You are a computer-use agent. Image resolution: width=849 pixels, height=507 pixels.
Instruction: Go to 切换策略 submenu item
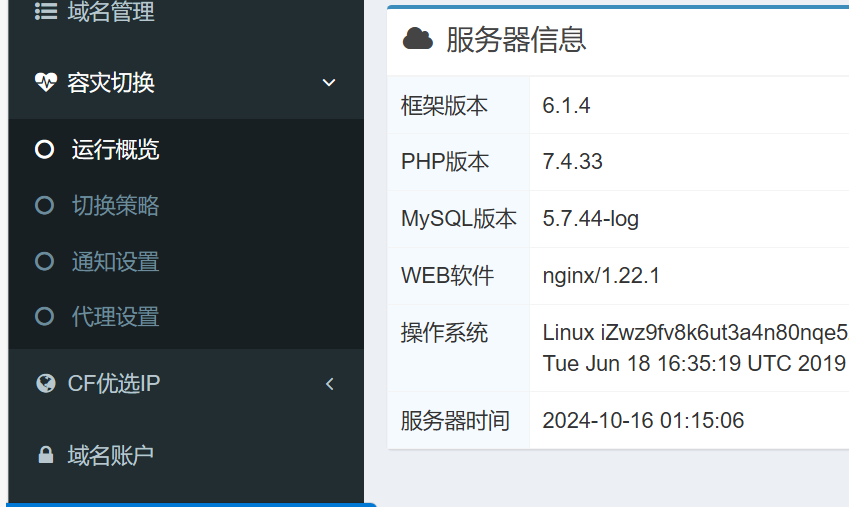pyautogui.click(x=115, y=206)
